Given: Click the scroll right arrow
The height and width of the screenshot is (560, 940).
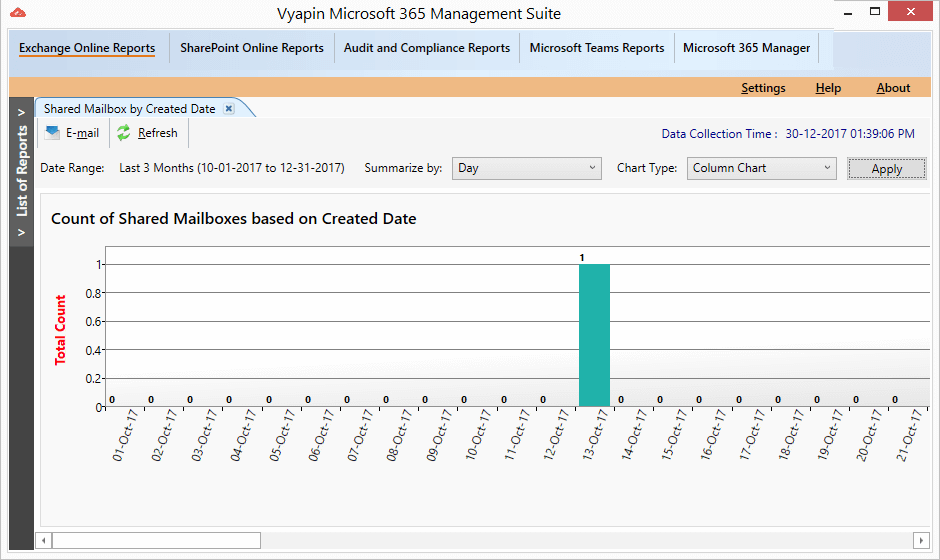Looking at the screenshot, I should click(921, 540).
